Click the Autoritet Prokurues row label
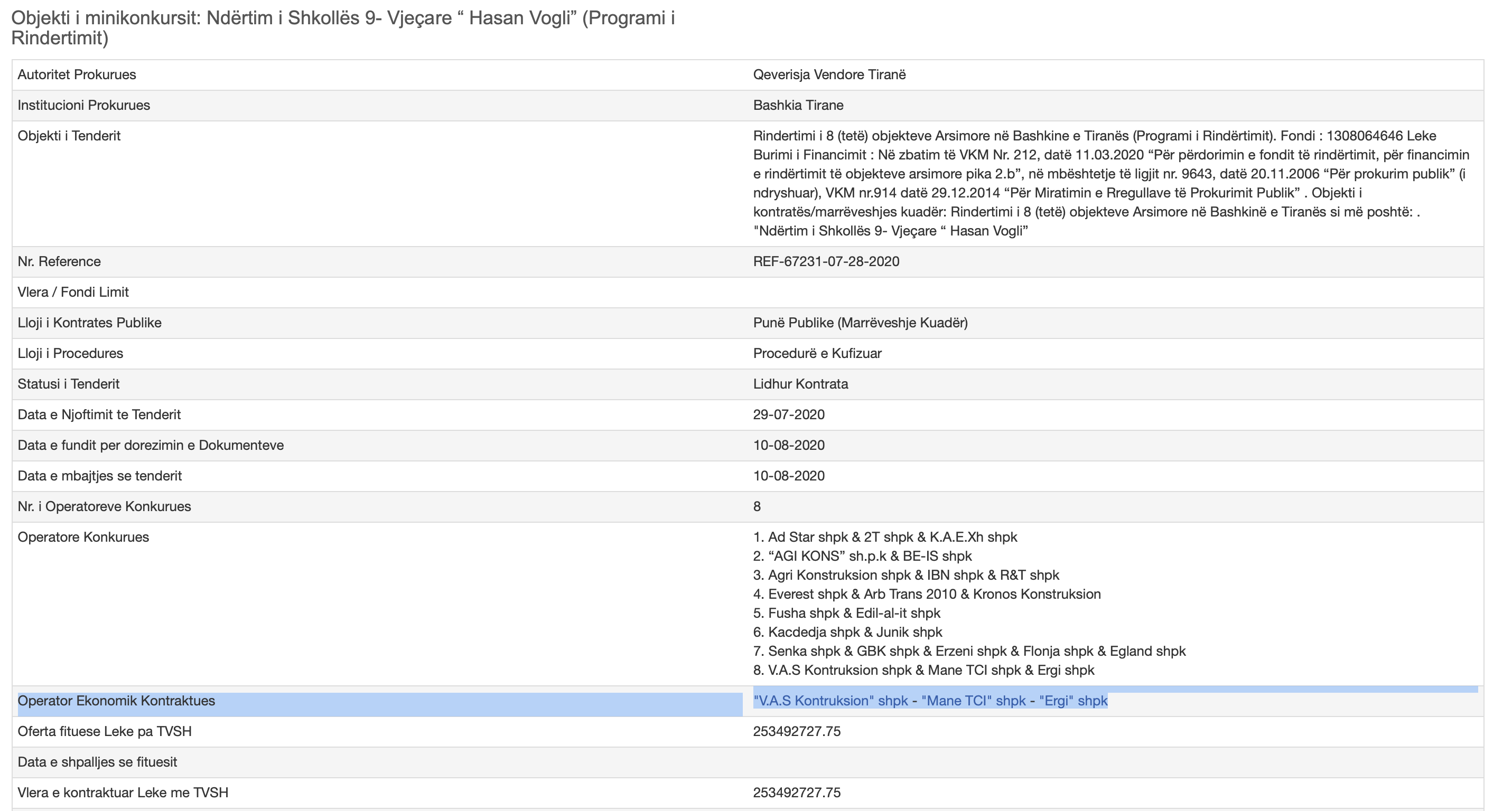This screenshot has height=811, width=1512. [x=77, y=74]
